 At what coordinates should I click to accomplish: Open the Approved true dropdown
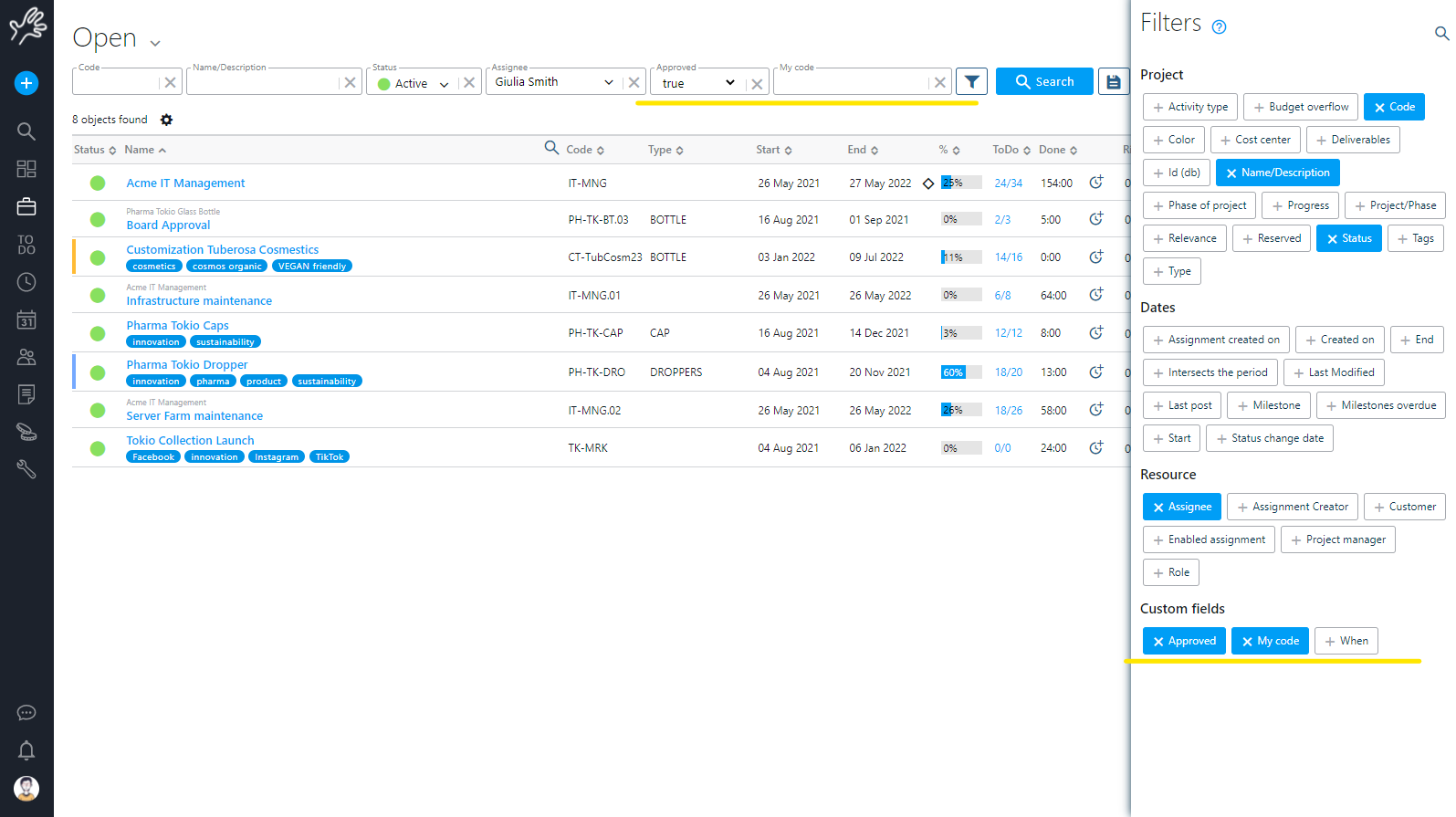pos(698,83)
